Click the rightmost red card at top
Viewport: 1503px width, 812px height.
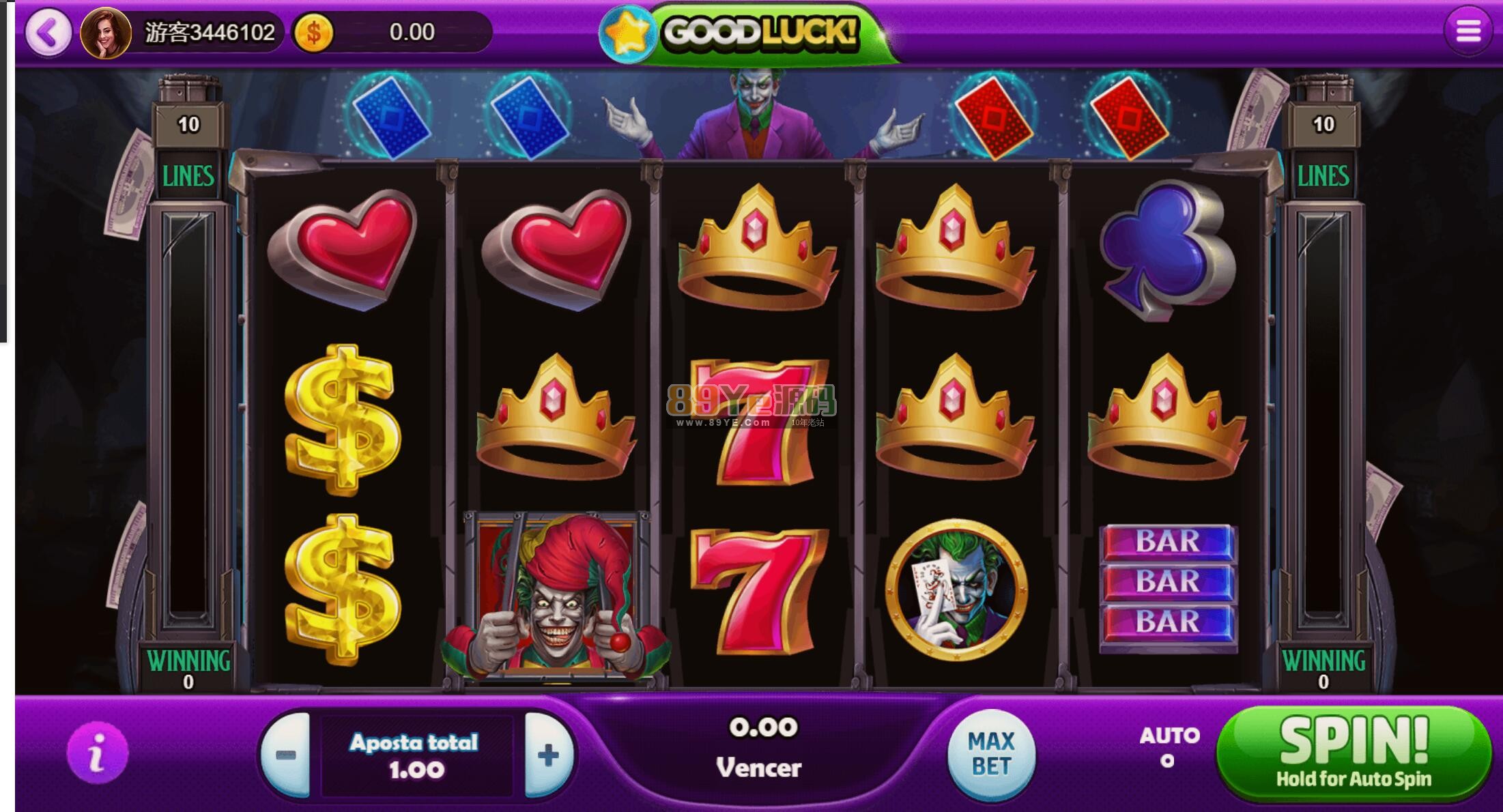pos(1128,117)
